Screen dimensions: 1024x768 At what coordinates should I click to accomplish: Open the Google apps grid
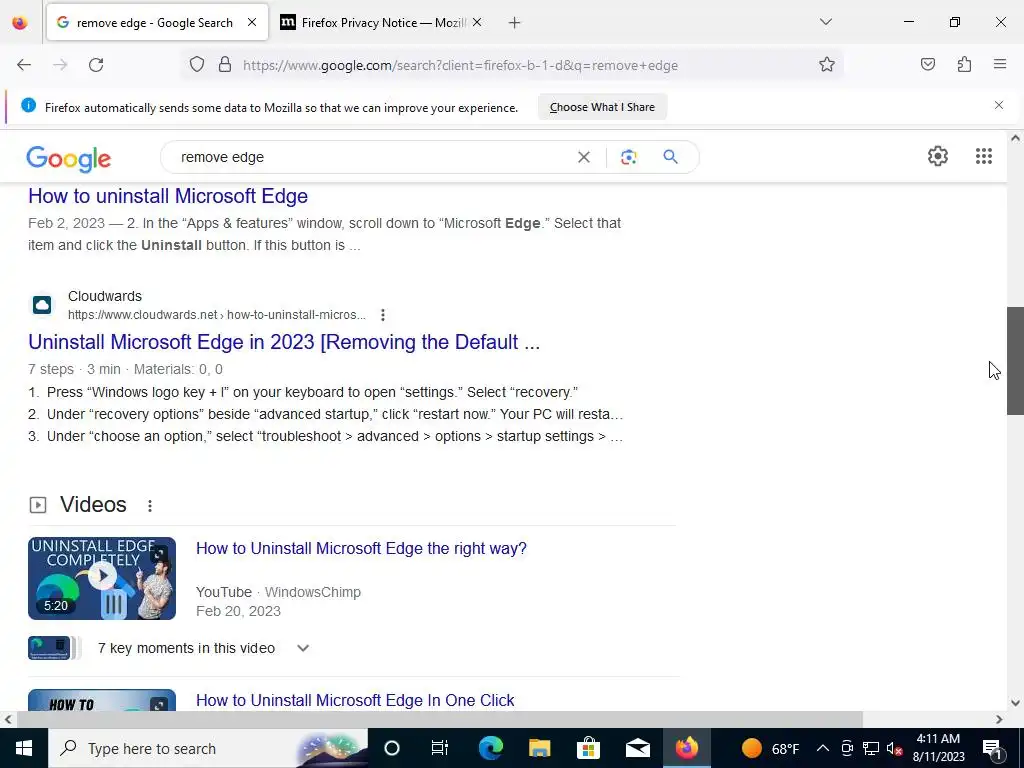(984, 156)
